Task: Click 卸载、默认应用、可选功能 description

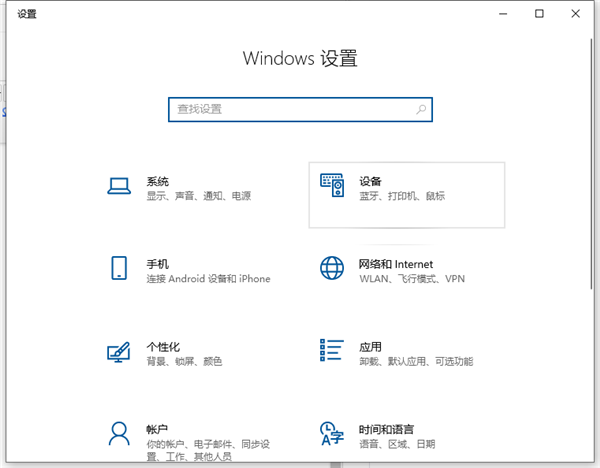Action: pos(416,361)
